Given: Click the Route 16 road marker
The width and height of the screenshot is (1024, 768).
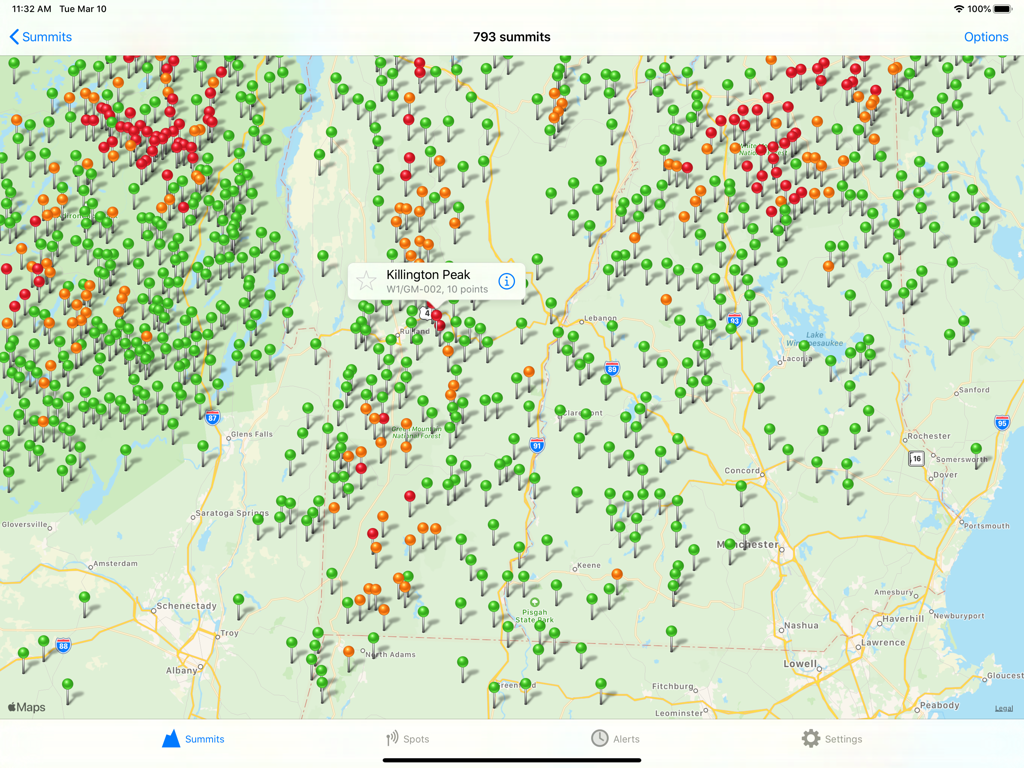Looking at the screenshot, I should (916, 459).
